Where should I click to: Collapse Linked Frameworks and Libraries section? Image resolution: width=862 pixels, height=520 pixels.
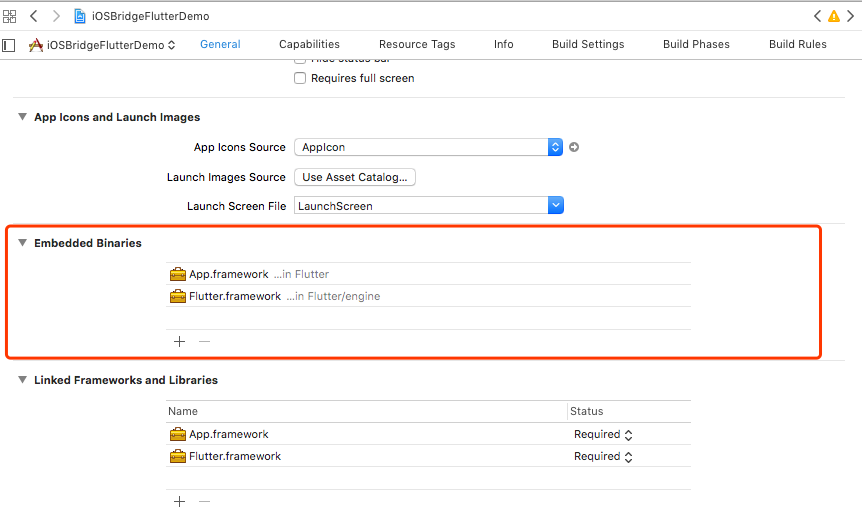[x=22, y=379]
